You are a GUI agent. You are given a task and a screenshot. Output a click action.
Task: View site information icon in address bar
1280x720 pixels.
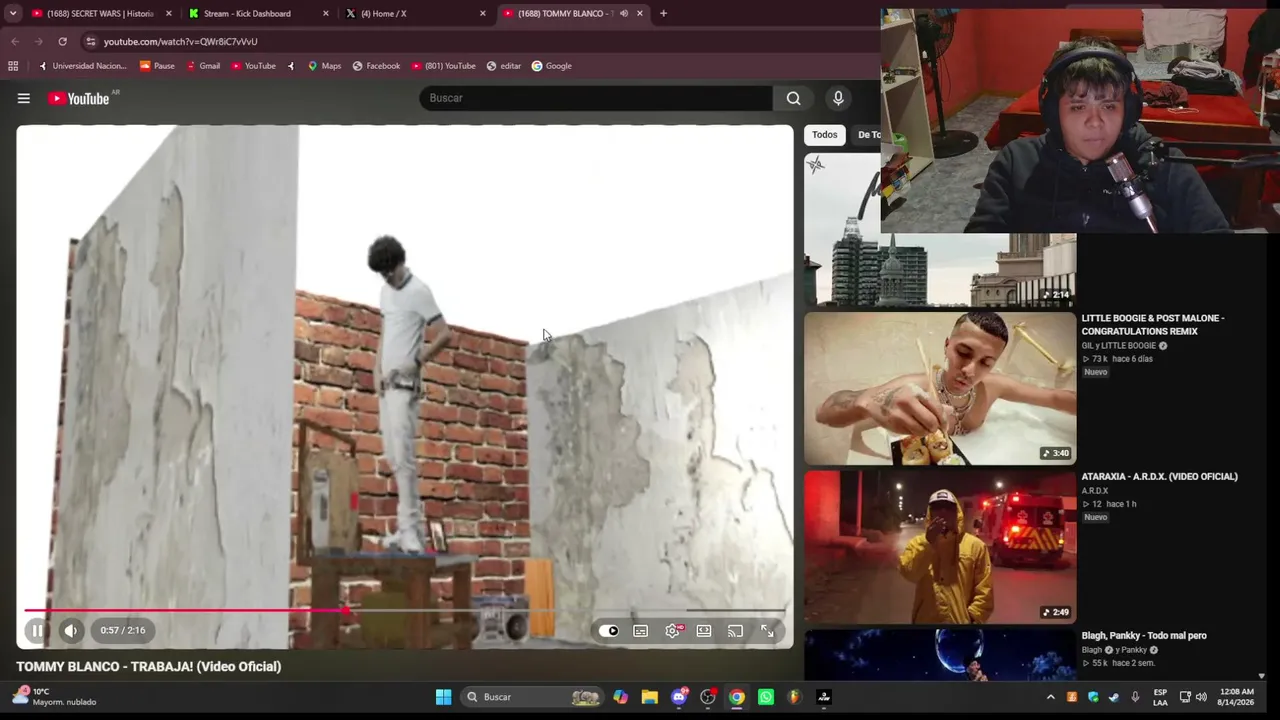click(x=90, y=42)
